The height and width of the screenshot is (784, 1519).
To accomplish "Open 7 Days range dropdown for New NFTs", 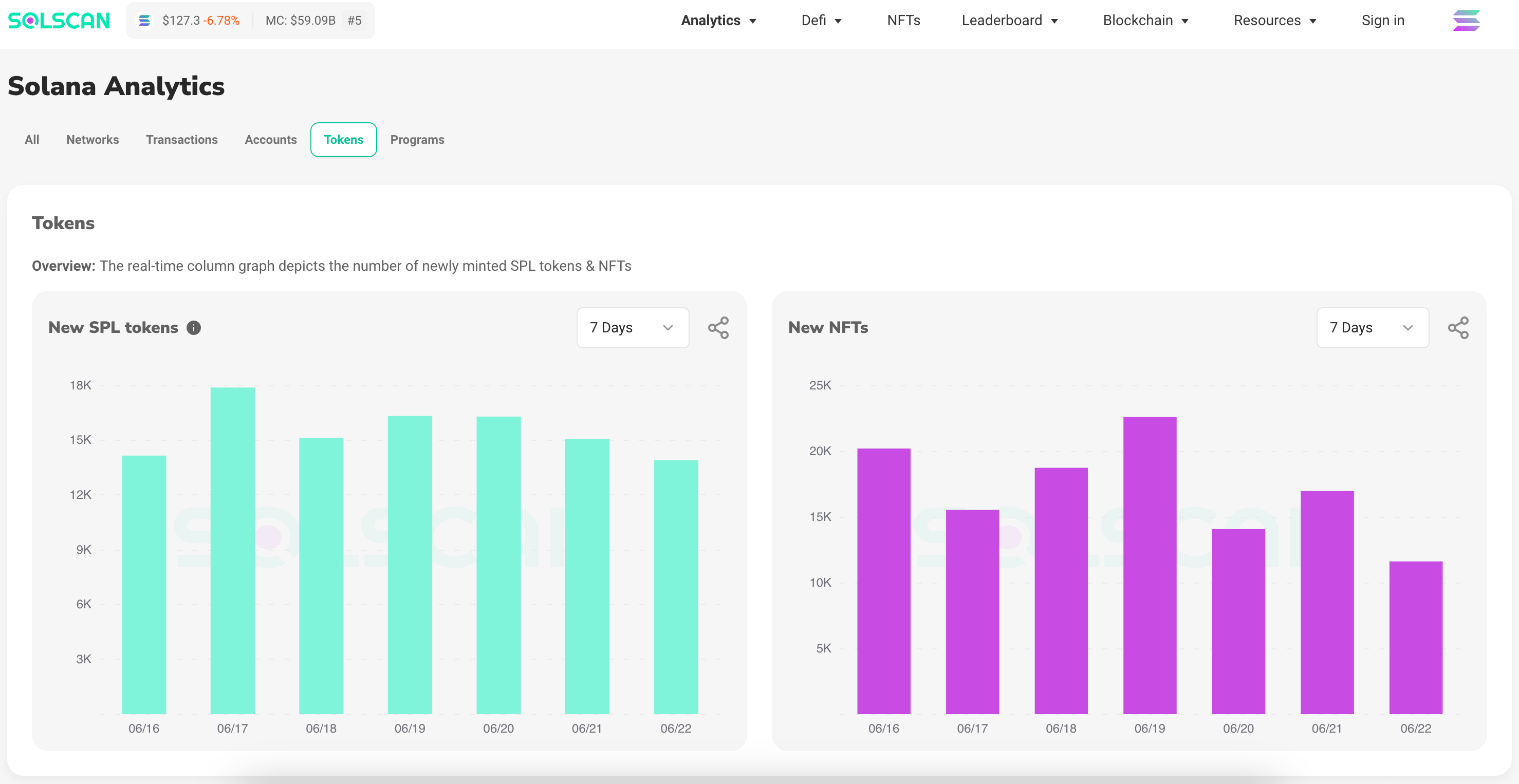I will (x=1372, y=328).
